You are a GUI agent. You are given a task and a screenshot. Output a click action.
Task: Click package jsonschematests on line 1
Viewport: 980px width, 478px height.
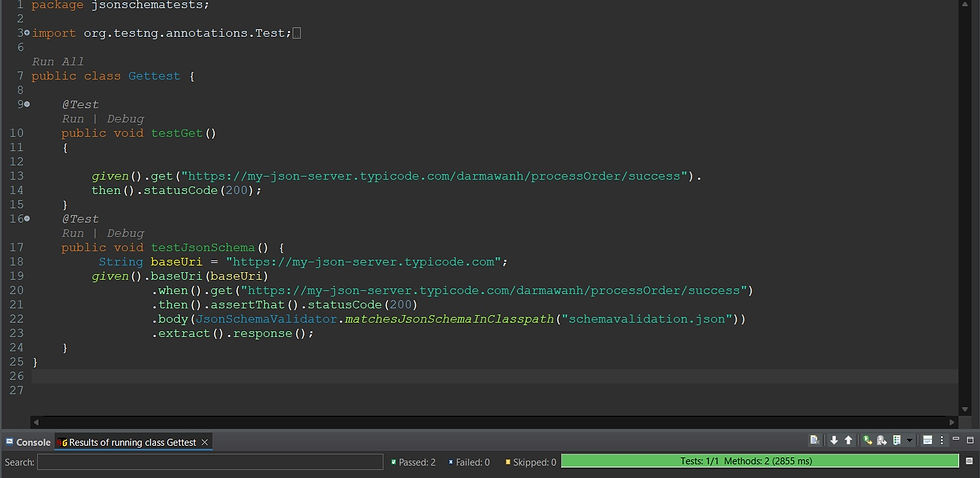(x=121, y=5)
